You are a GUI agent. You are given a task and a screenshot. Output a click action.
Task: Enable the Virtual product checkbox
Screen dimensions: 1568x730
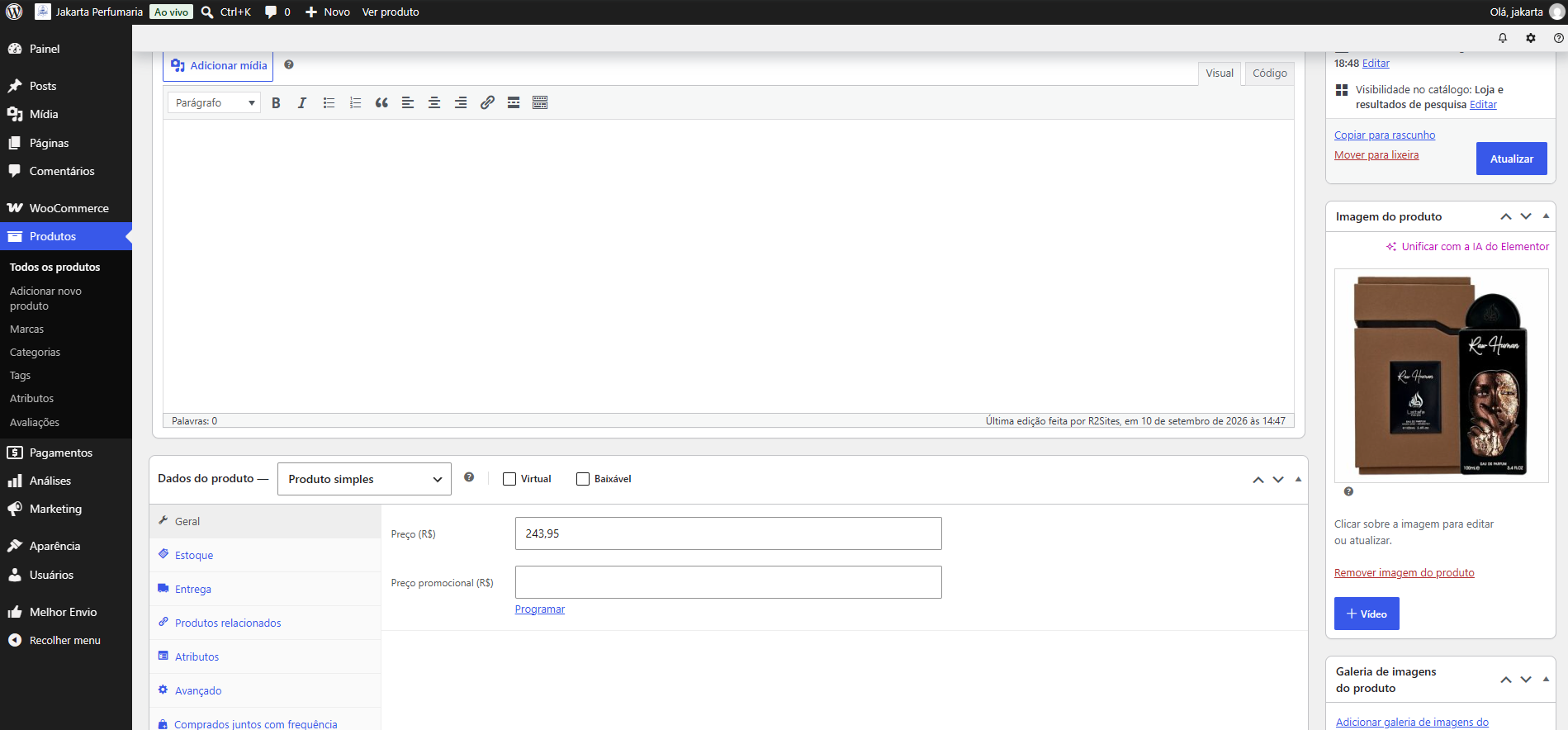[x=509, y=479]
